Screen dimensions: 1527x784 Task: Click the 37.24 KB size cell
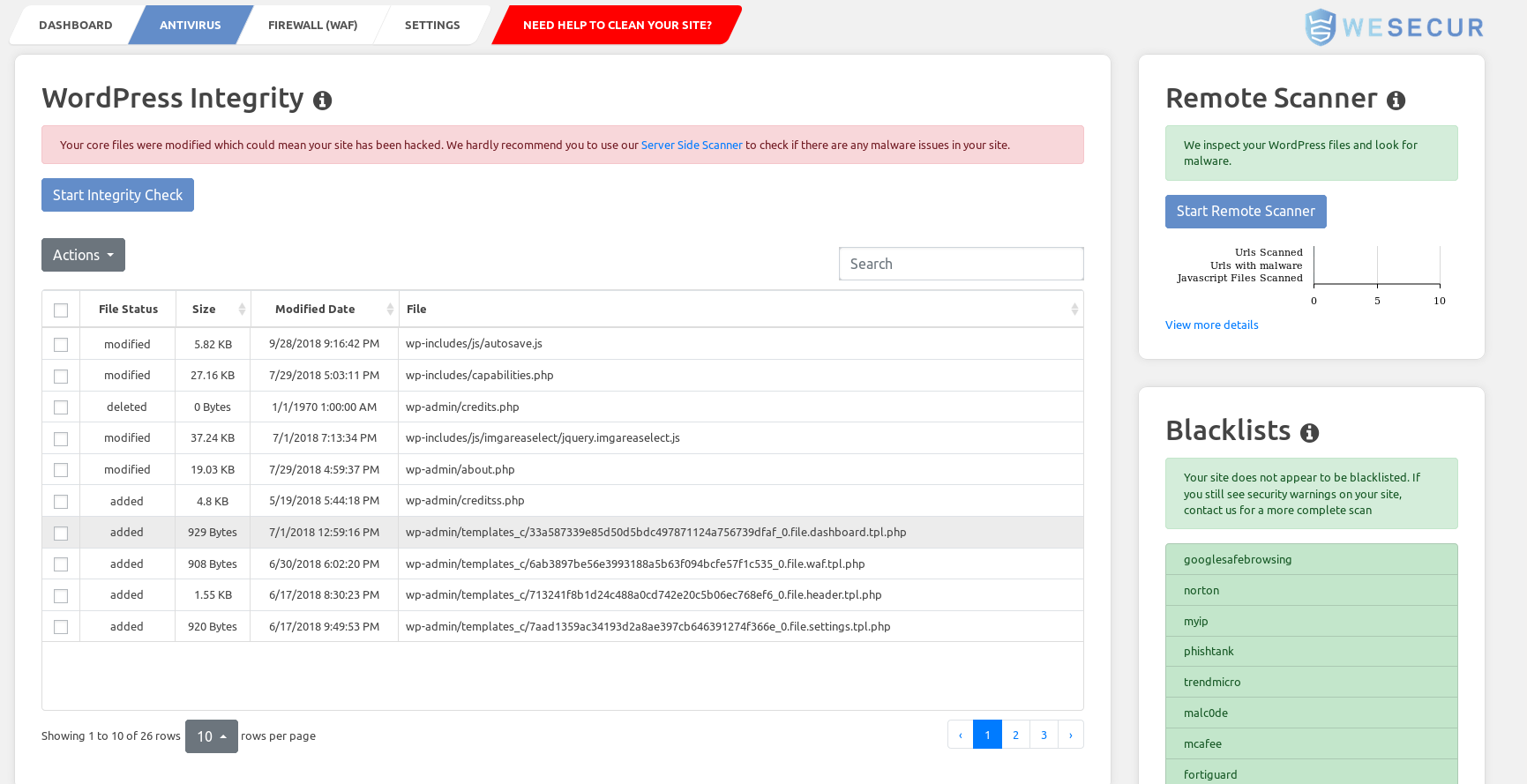click(x=213, y=438)
